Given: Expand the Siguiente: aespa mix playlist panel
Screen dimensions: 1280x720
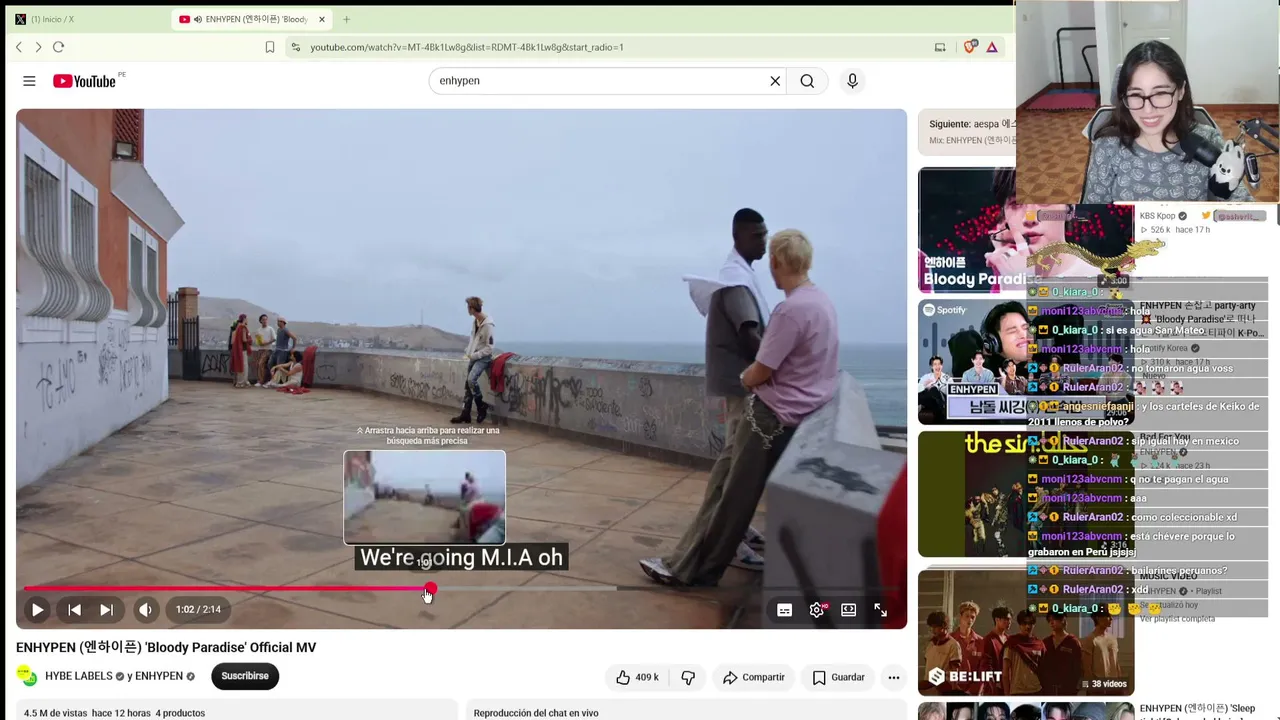Looking at the screenshot, I should pos(967,132).
